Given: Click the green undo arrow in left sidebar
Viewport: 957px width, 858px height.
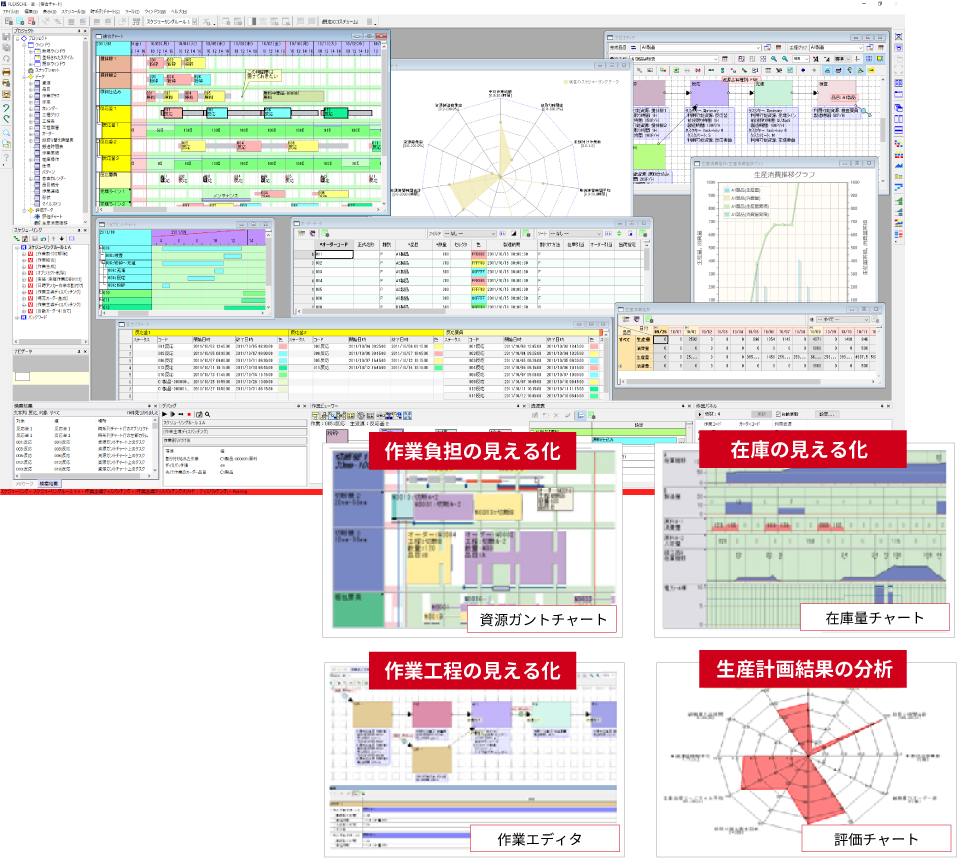Looking at the screenshot, I should (x=6, y=107).
